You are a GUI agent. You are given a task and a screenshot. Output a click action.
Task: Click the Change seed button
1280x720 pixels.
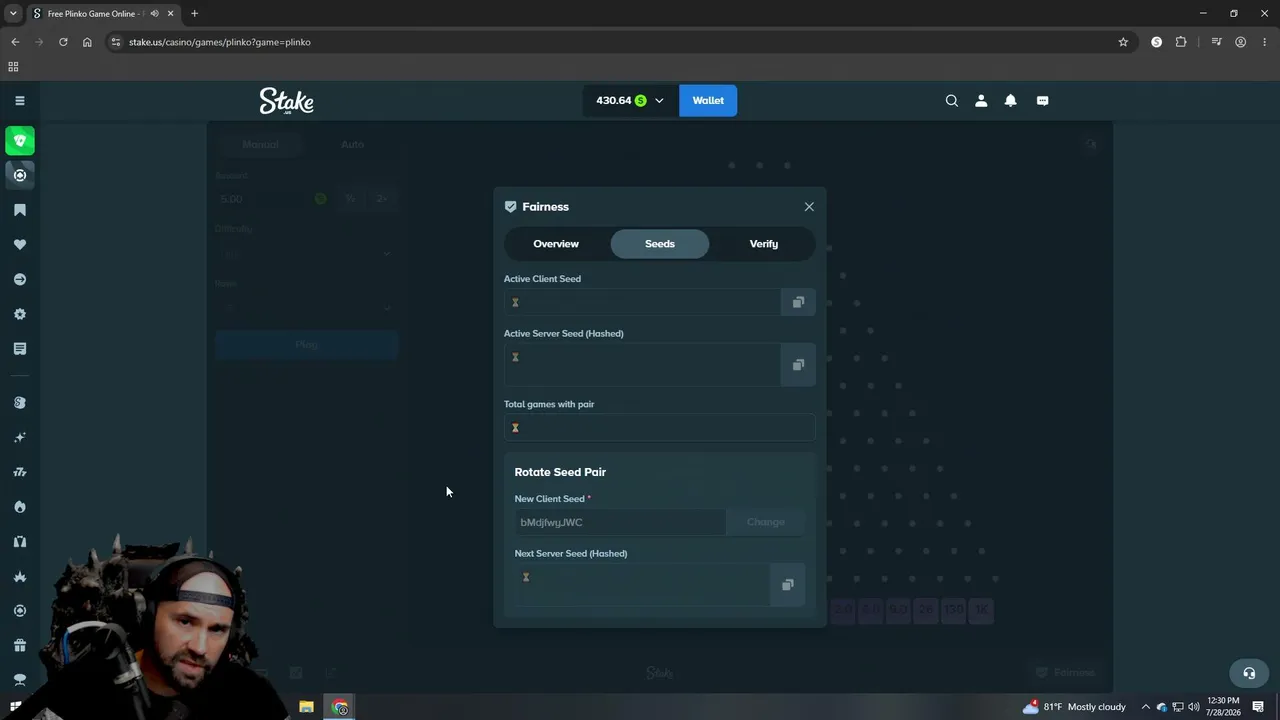point(766,522)
